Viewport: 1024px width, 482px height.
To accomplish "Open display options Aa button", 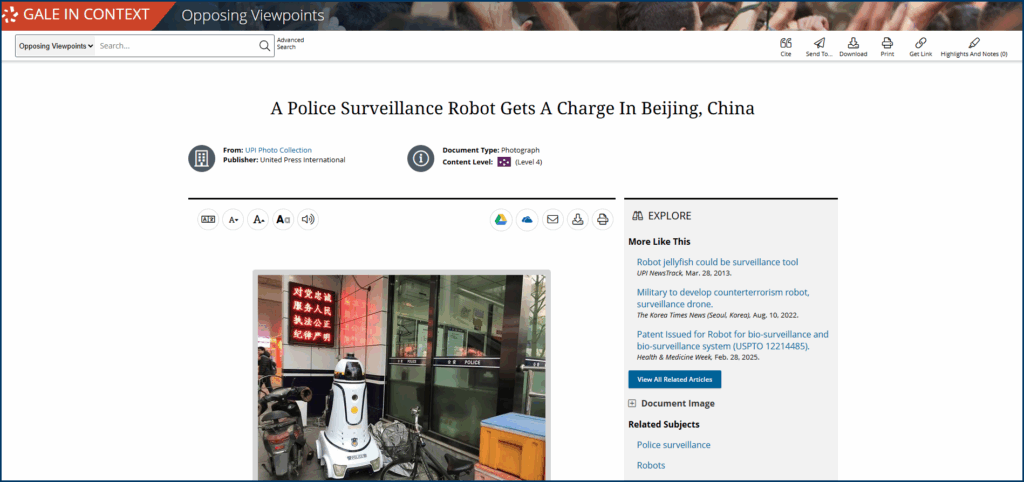I will tap(283, 219).
